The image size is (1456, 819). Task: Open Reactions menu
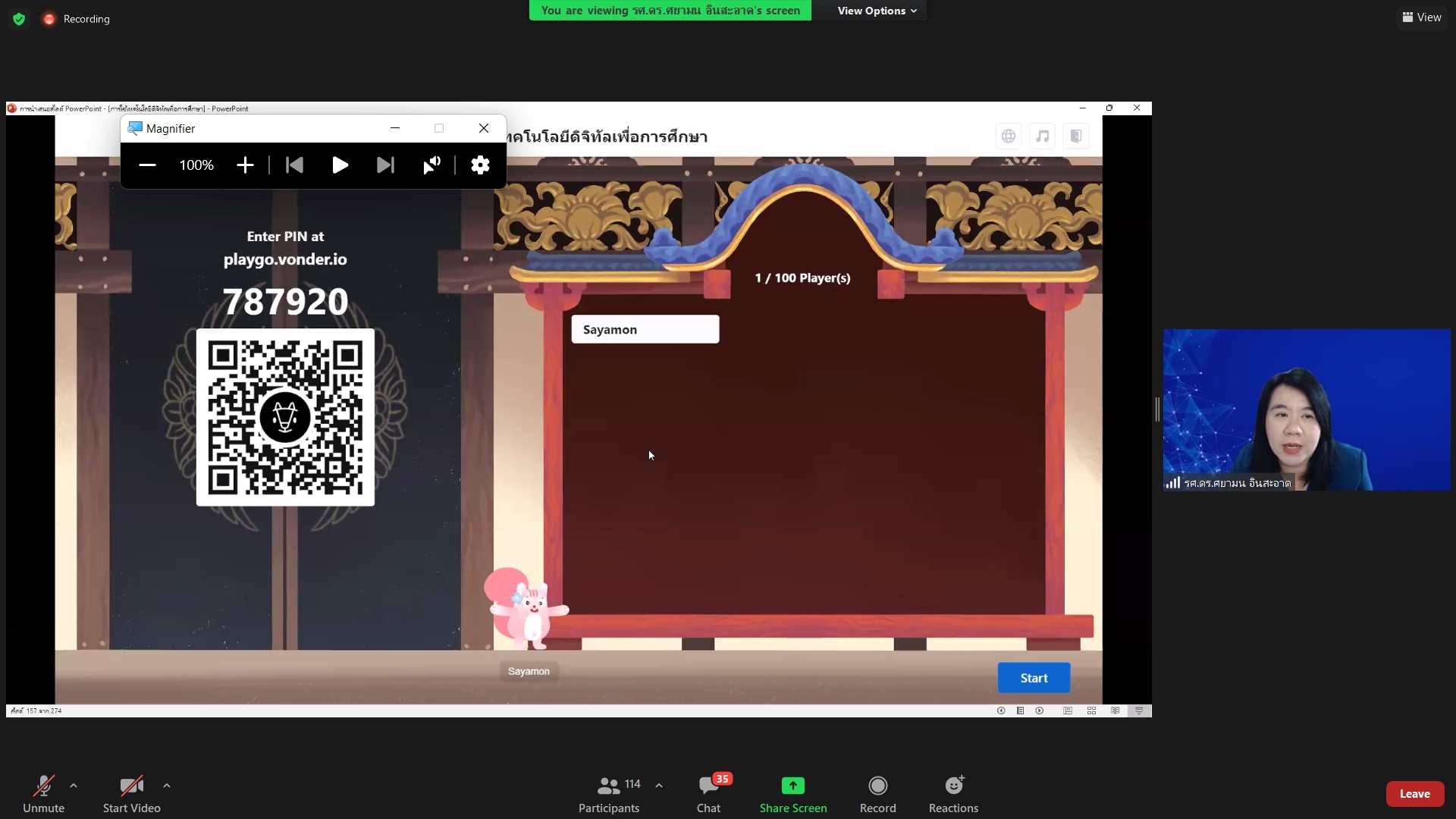[x=953, y=793]
